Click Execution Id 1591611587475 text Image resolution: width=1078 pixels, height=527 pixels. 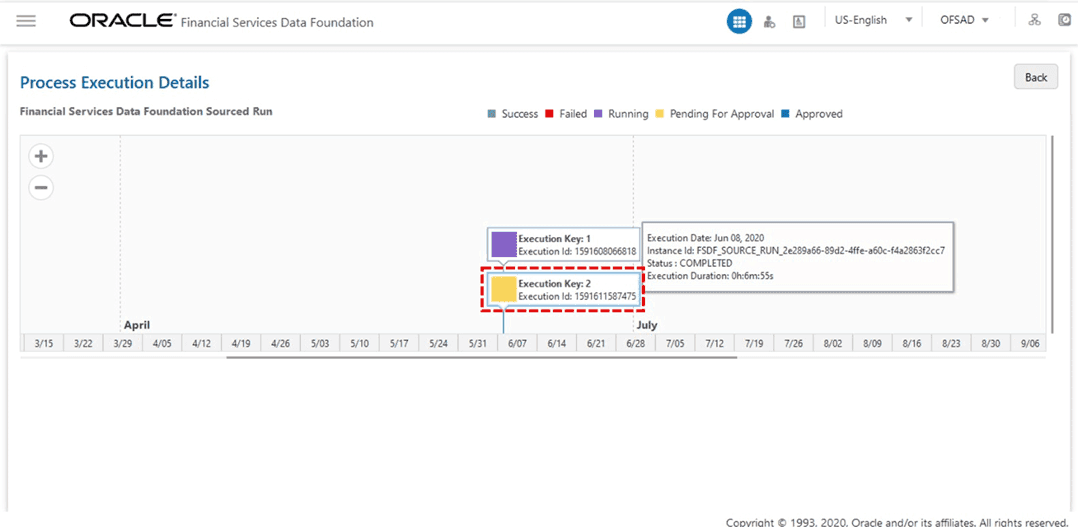point(578,297)
